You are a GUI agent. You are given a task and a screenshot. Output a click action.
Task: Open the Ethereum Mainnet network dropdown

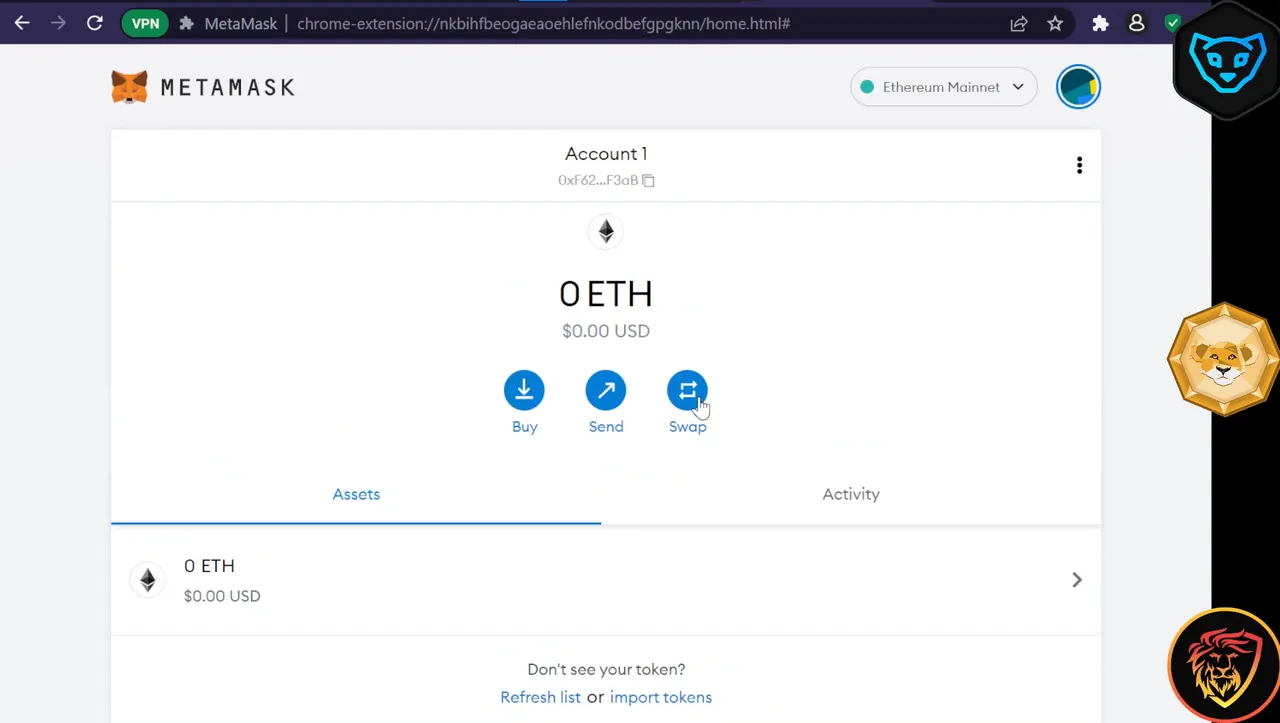click(x=943, y=87)
